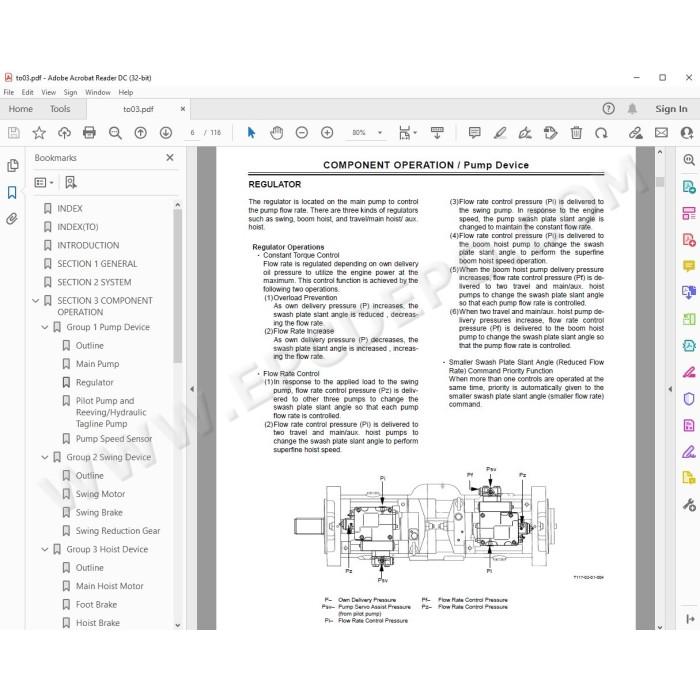Screen dimensions: 700x700
Task: Click the Save file icon
Action: point(13,133)
